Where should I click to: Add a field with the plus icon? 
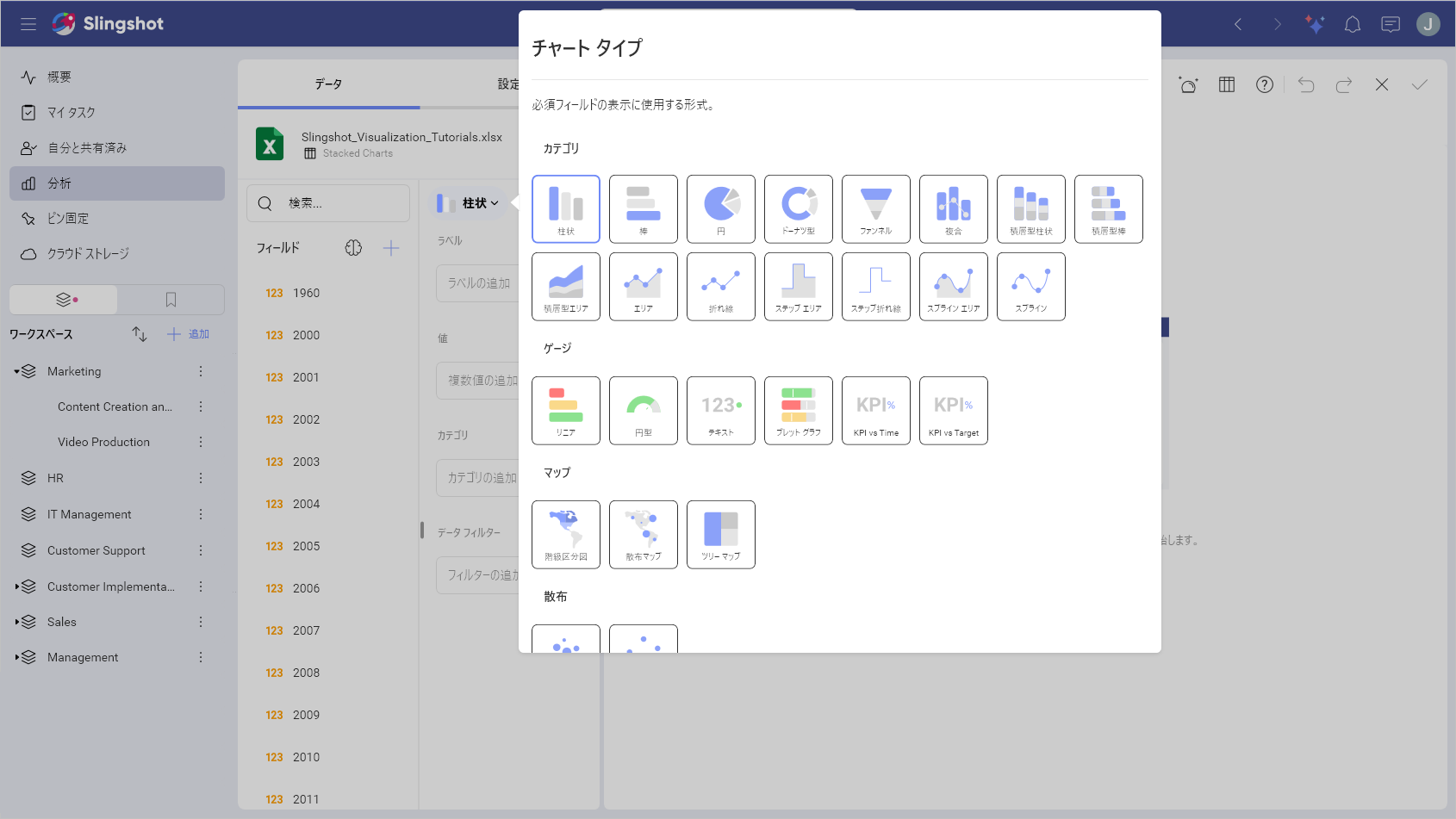(x=391, y=248)
